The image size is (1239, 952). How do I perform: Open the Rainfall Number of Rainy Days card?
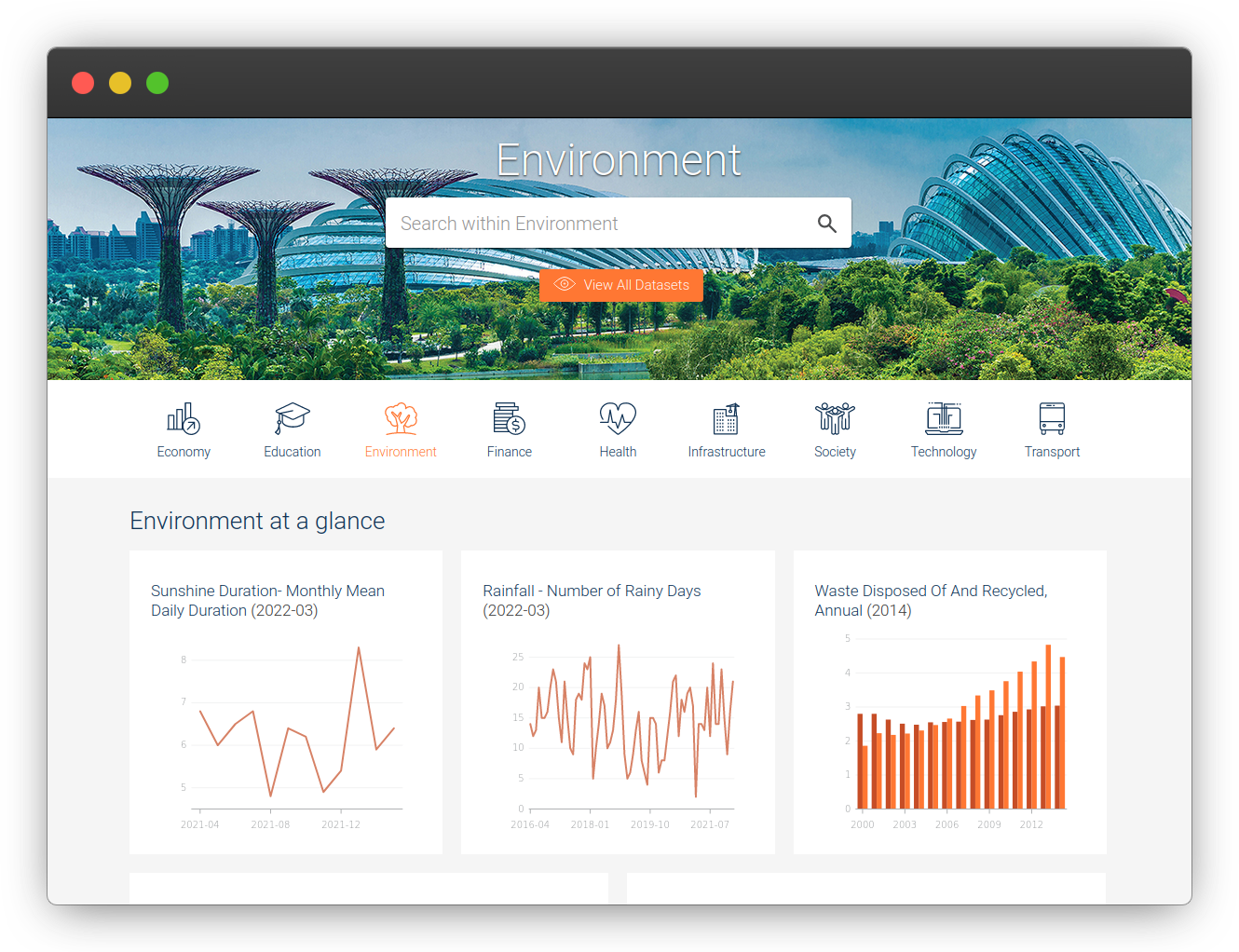click(x=618, y=701)
